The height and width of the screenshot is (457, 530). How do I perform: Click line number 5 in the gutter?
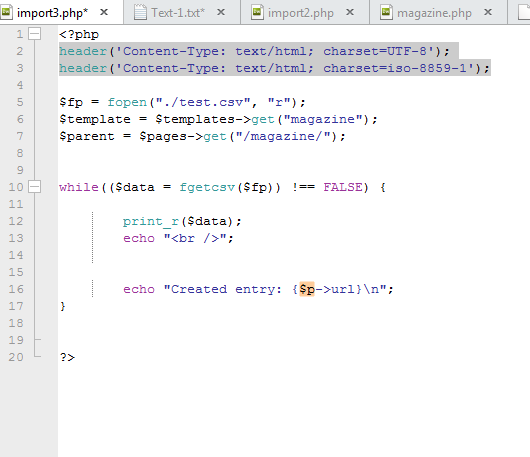20,102
